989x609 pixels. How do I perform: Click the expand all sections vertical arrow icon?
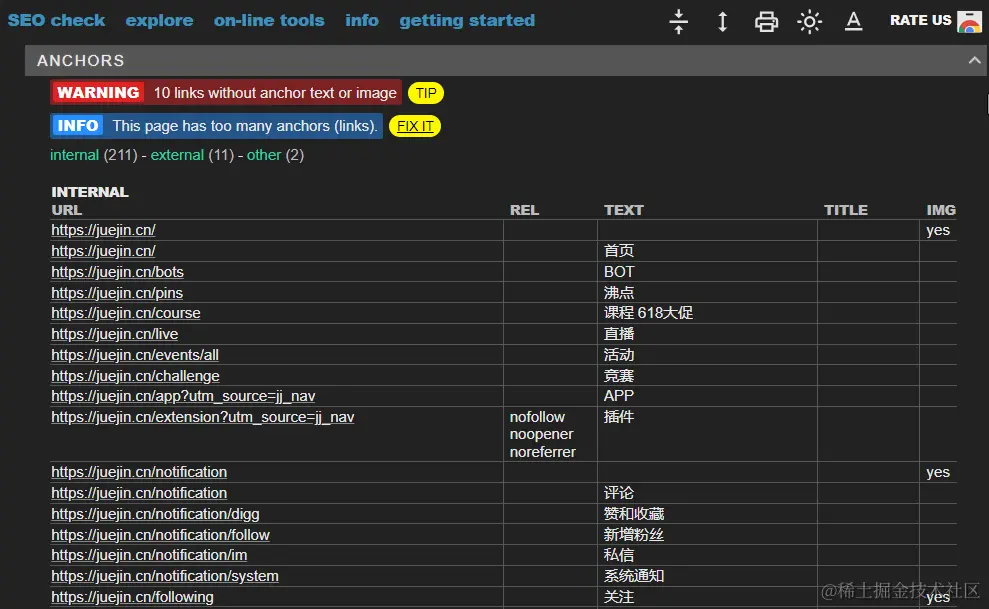pos(723,21)
